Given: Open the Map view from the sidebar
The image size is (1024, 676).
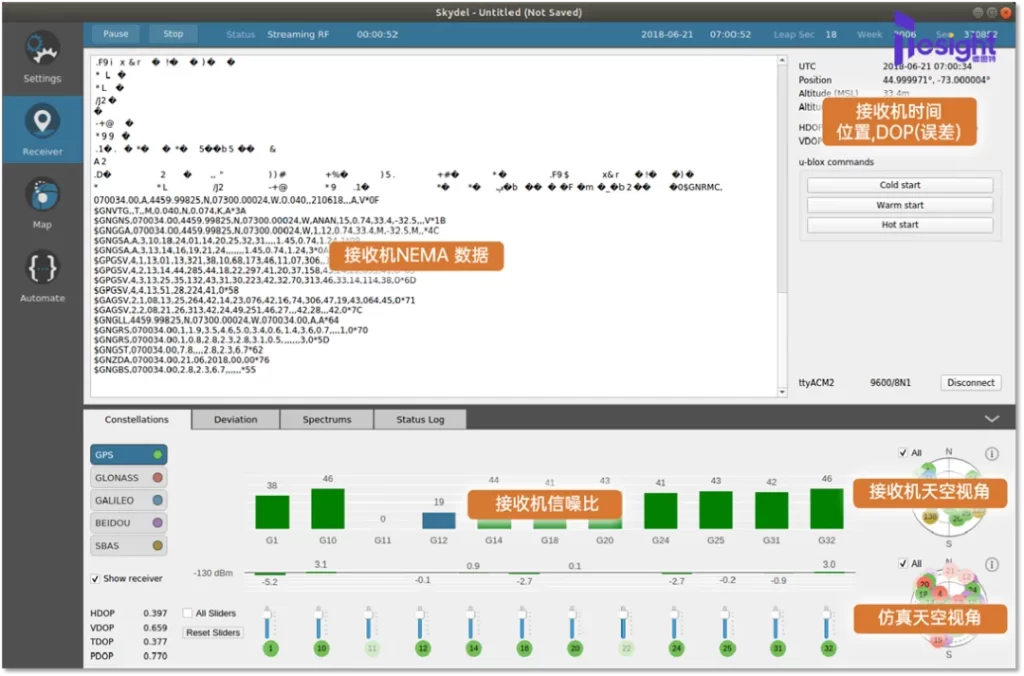Looking at the screenshot, I should coord(42,203).
